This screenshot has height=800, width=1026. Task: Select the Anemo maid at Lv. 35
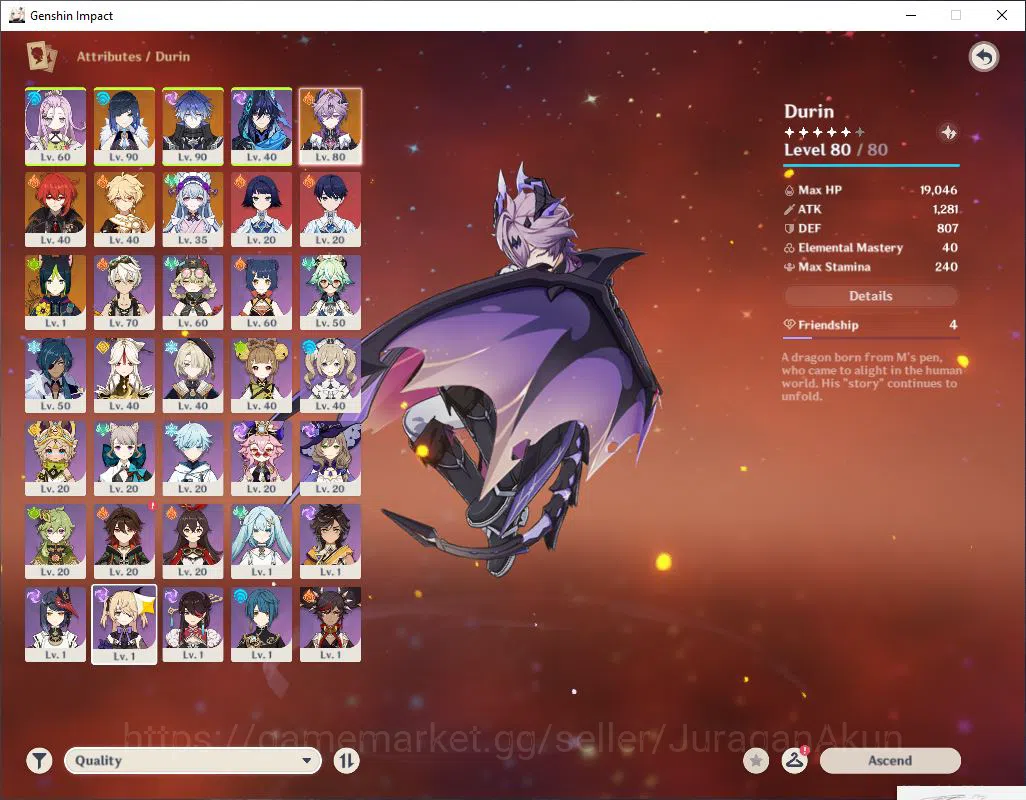point(193,209)
